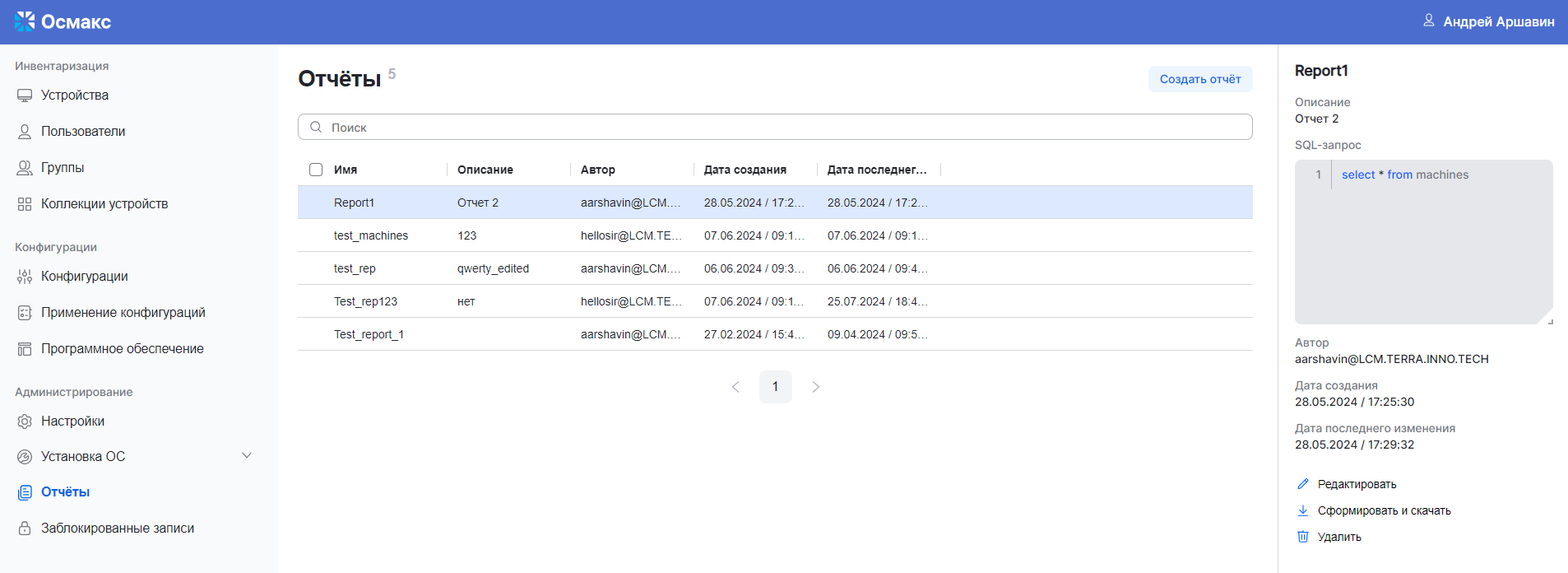
Task: Click the download icon for Сформировать и скачать
Action: pyautogui.click(x=1303, y=510)
